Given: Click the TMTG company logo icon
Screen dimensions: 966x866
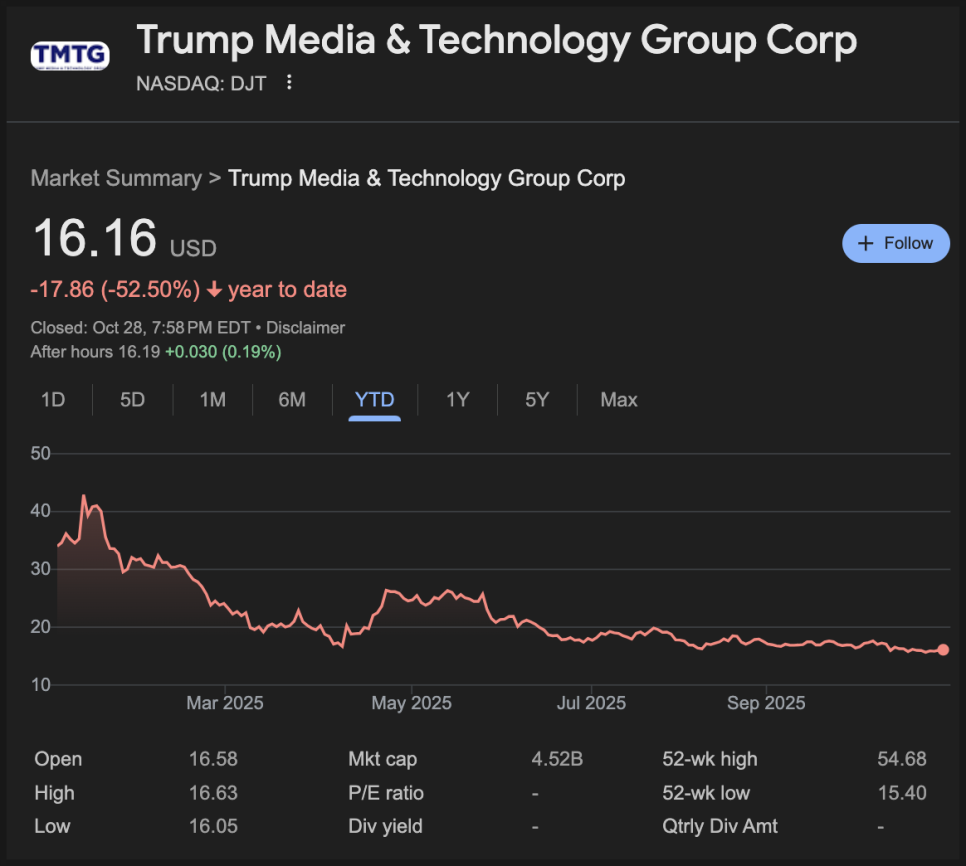Looking at the screenshot, I should pos(69,56).
